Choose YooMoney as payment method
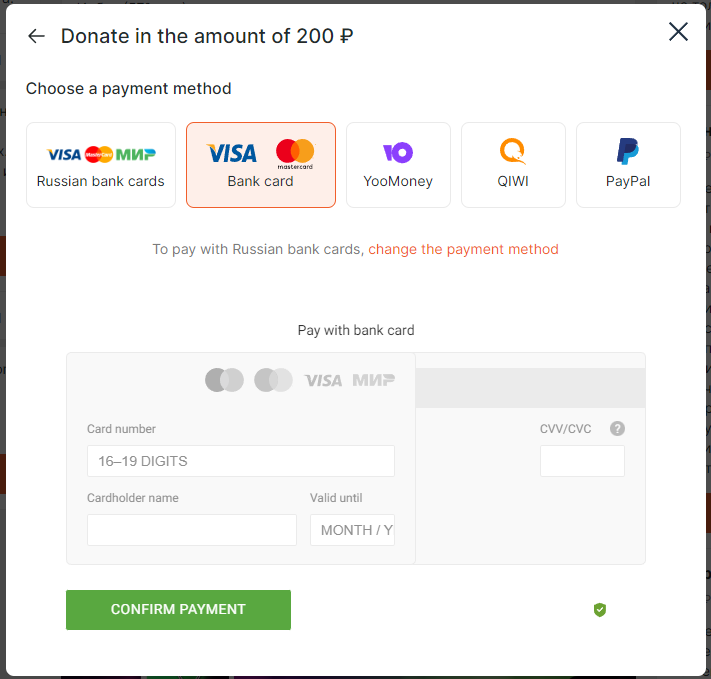711x679 pixels. pyautogui.click(x=398, y=165)
